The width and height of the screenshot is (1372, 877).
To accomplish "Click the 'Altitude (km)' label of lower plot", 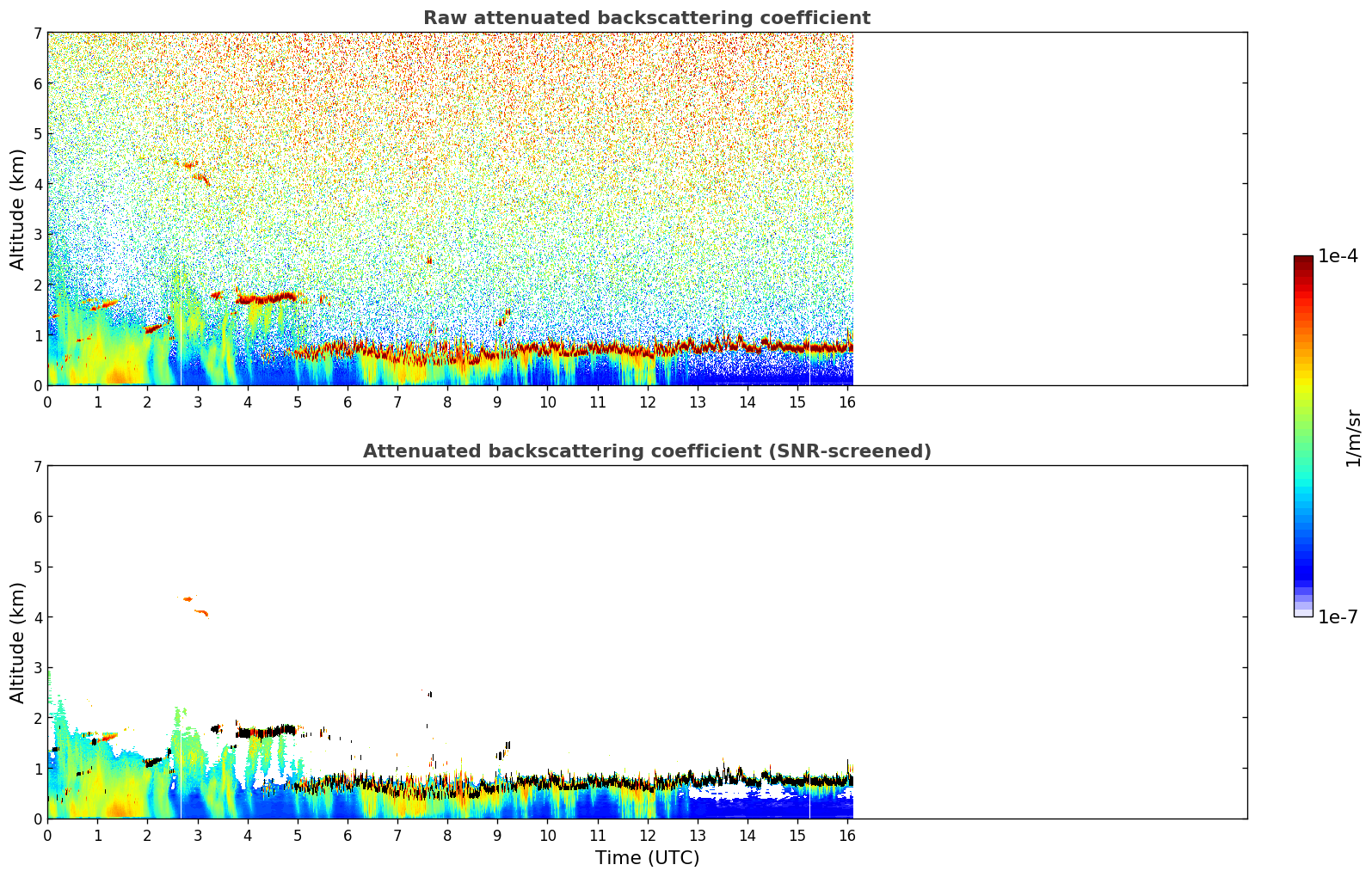I will tap(18, 642).
